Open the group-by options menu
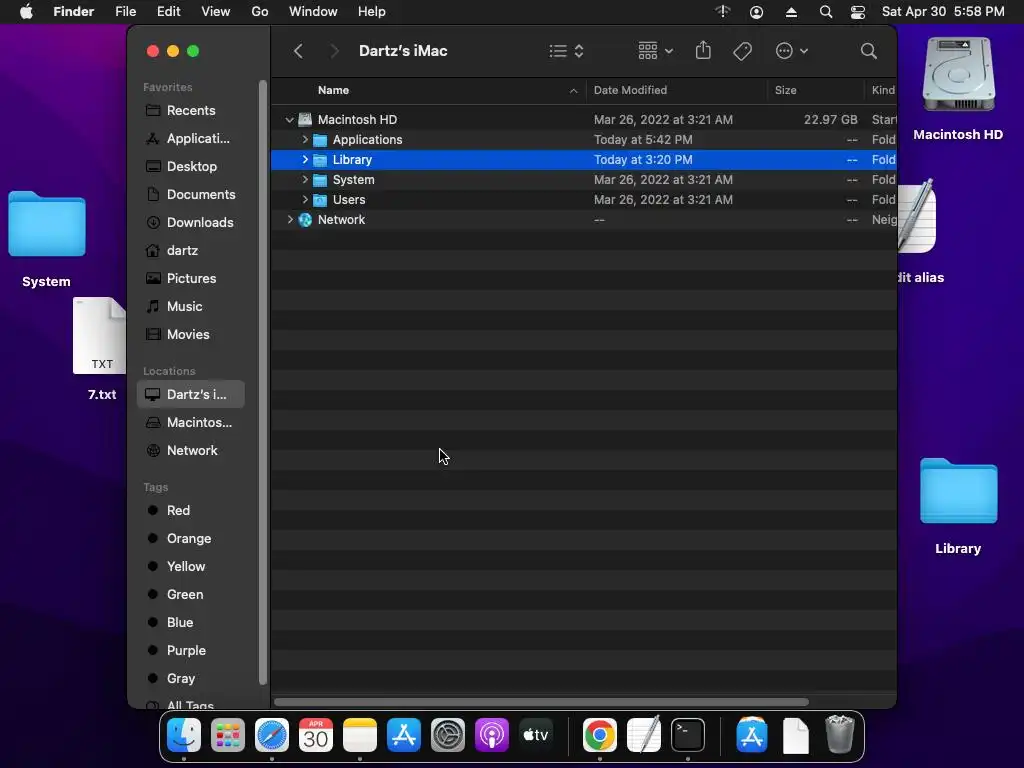 [x=655, y=51]
